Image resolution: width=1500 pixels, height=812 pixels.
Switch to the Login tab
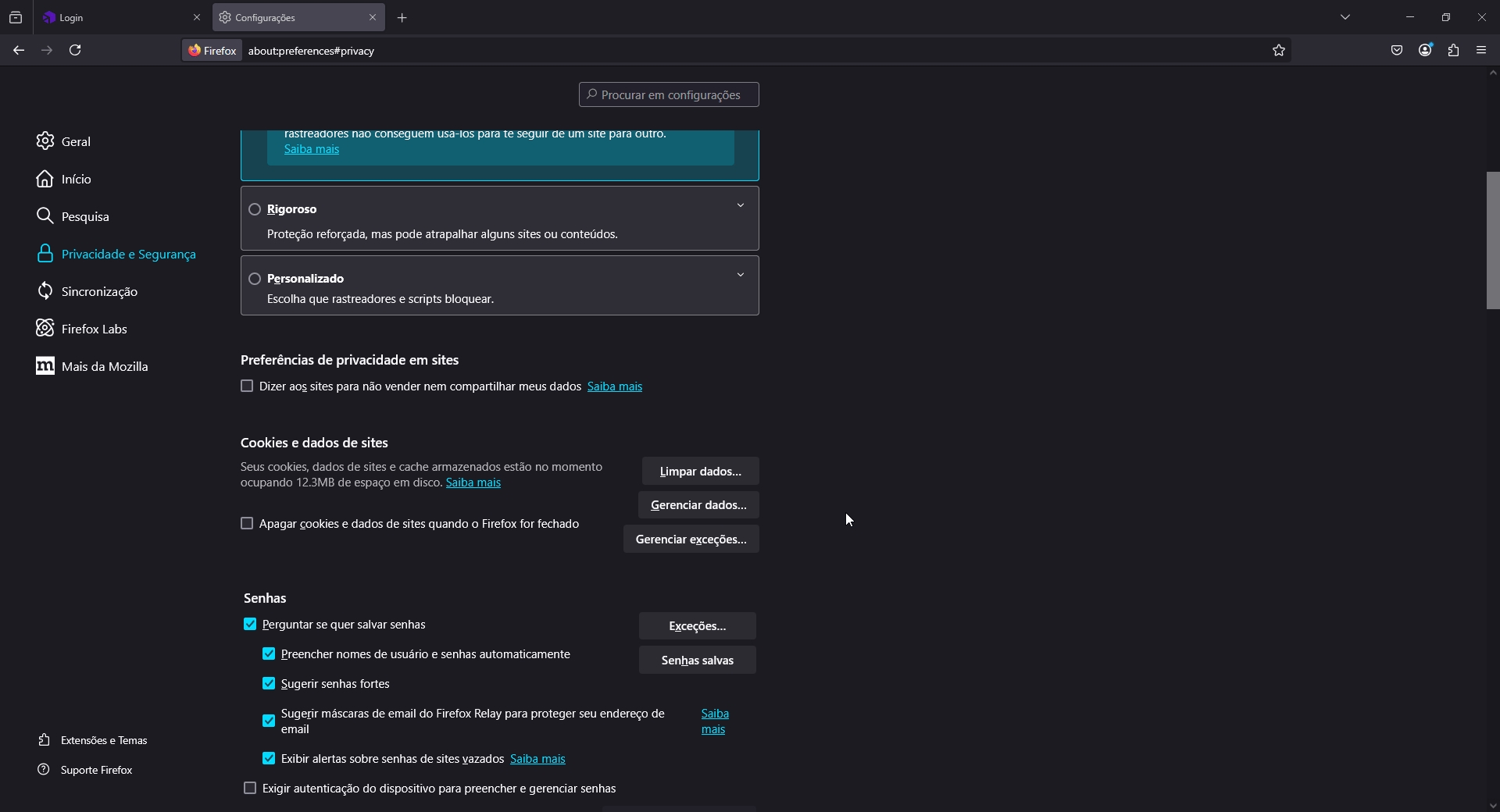click(117, 17)
